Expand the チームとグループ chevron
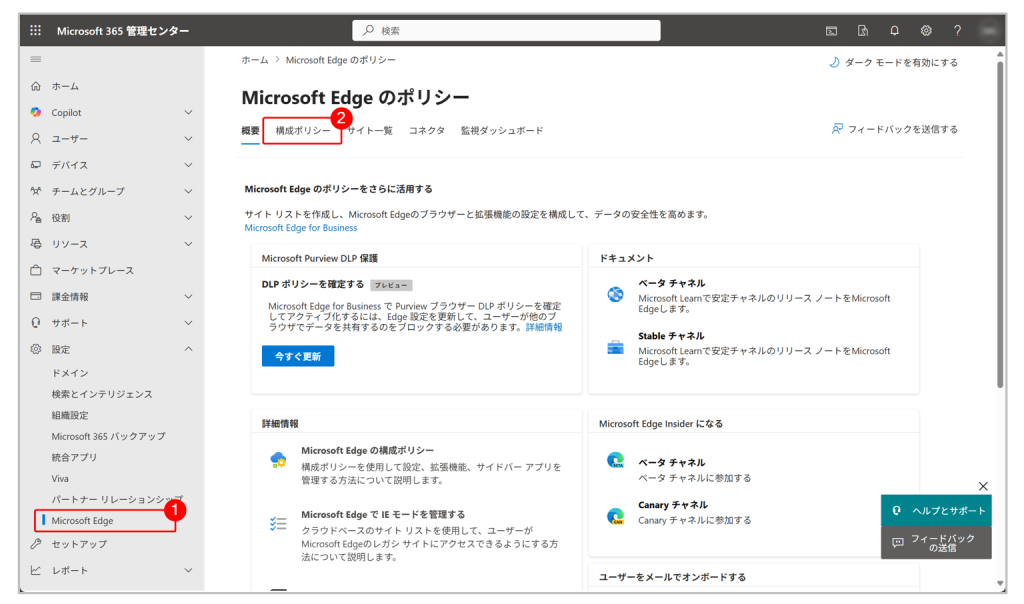The width and height of the screenshot is (1024, 604). 188,191
